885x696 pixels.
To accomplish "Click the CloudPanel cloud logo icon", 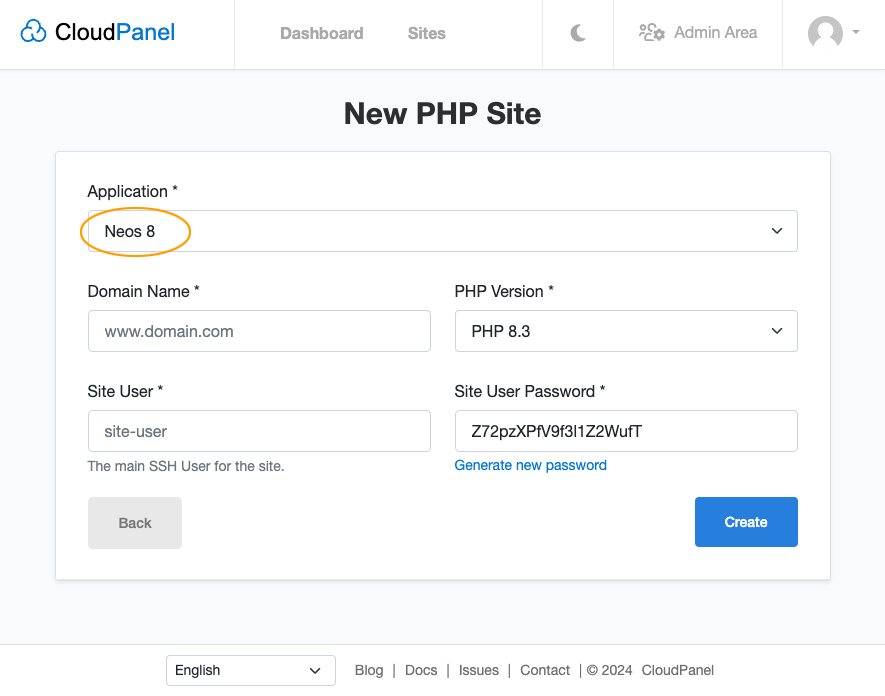I will tap(34, 32).
